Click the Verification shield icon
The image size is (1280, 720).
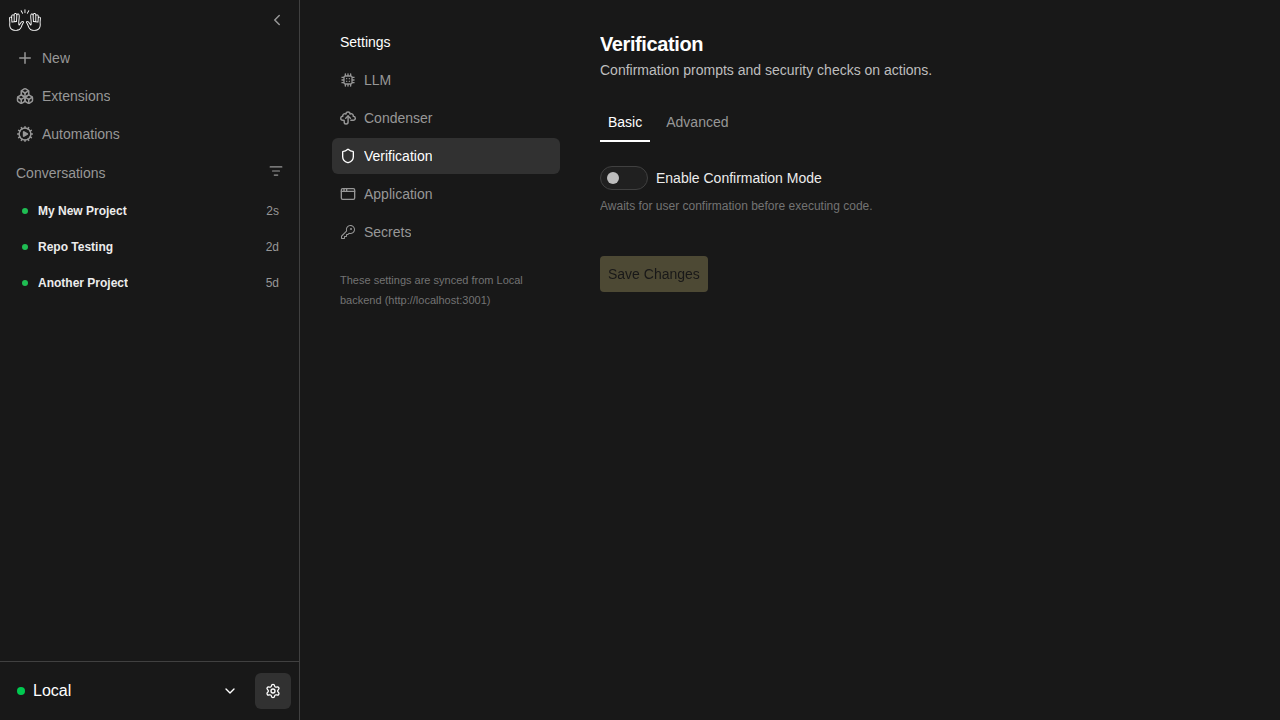[348, 156]
